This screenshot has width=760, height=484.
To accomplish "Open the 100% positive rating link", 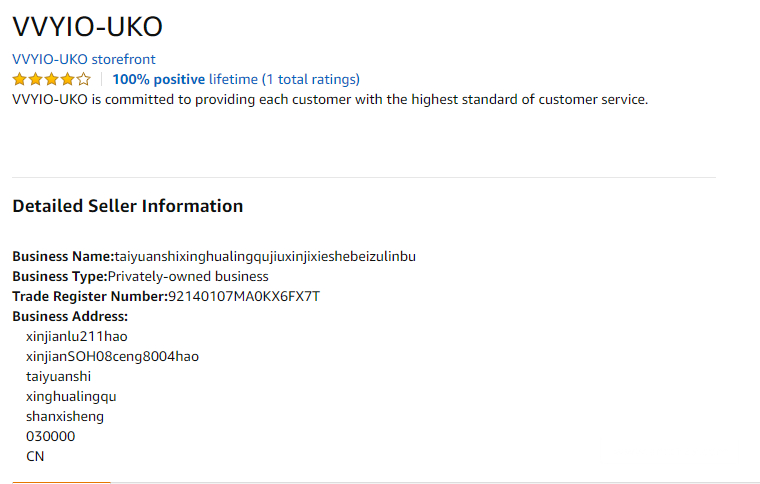I will tap(158, 79).
